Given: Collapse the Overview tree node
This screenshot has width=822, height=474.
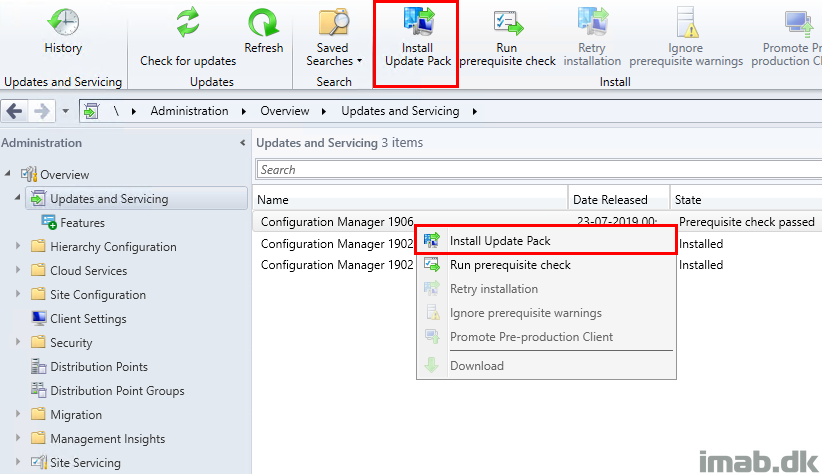Looking at the screenshot, I should 7,173.
